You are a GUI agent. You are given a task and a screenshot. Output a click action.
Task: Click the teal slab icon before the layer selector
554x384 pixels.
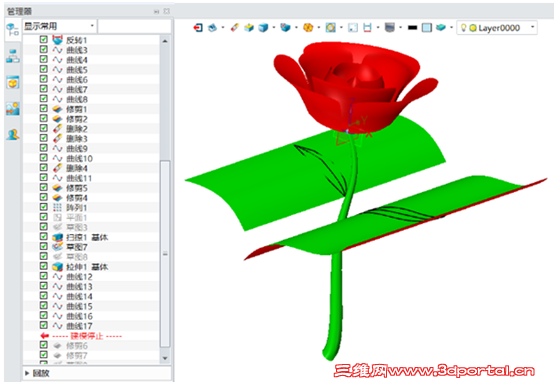coord(441,27)
